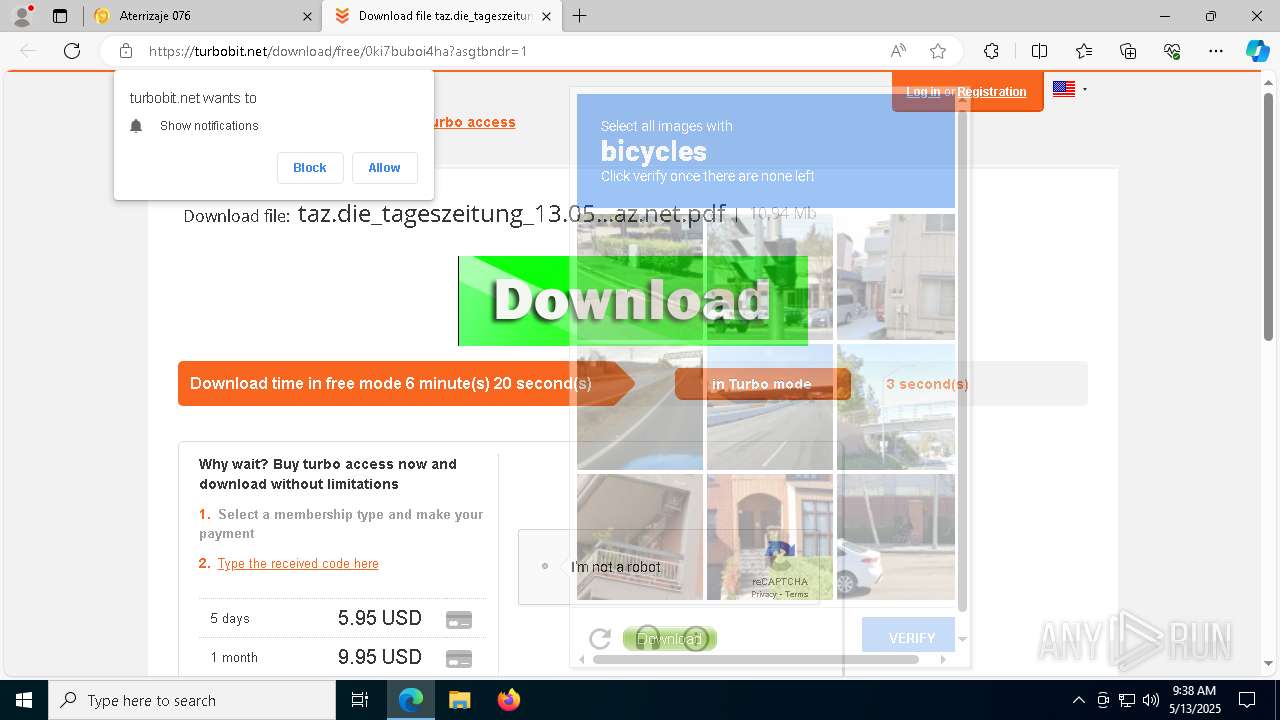
Task: Add this page to favorites with star icon
Action: (938, 51)
